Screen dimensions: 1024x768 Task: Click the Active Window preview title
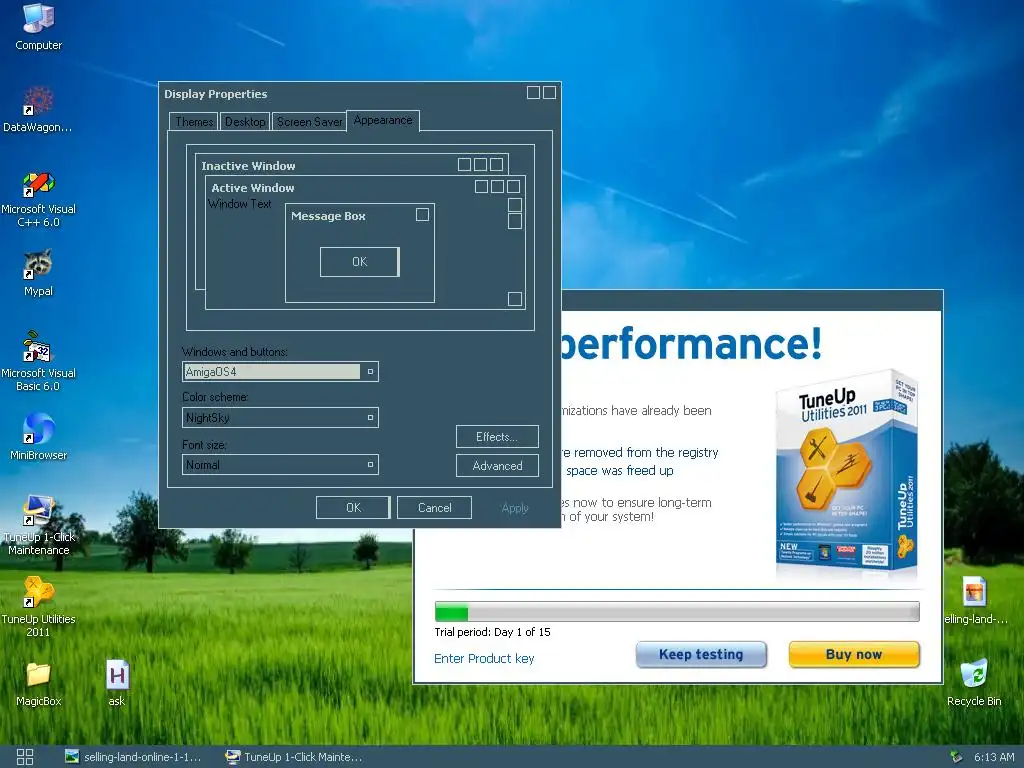(x=253, y=187)
